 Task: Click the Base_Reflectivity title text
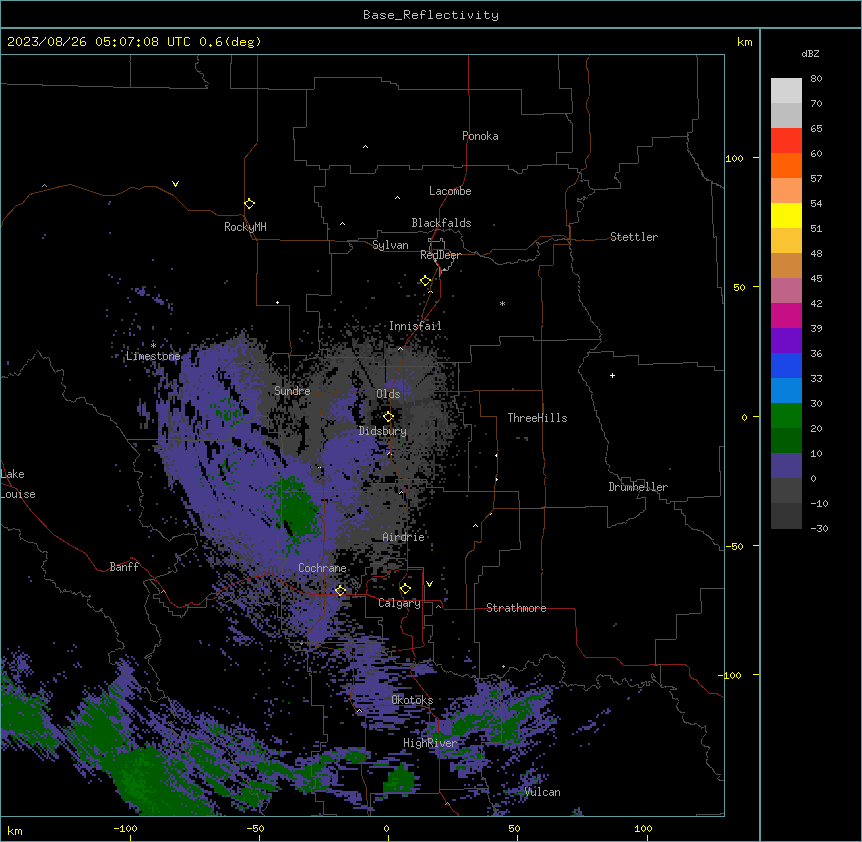coord(431,15)
